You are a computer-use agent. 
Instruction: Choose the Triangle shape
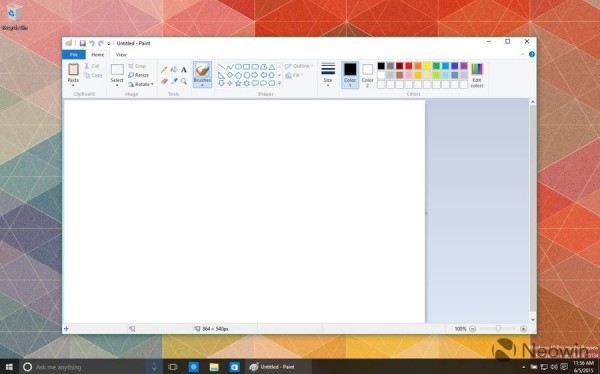click(272, 67)
